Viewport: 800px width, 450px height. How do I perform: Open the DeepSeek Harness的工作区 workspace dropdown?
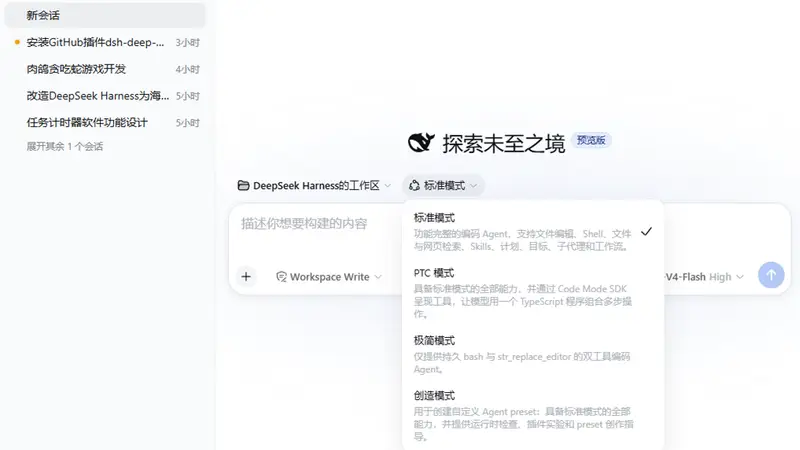pos(314,186)
